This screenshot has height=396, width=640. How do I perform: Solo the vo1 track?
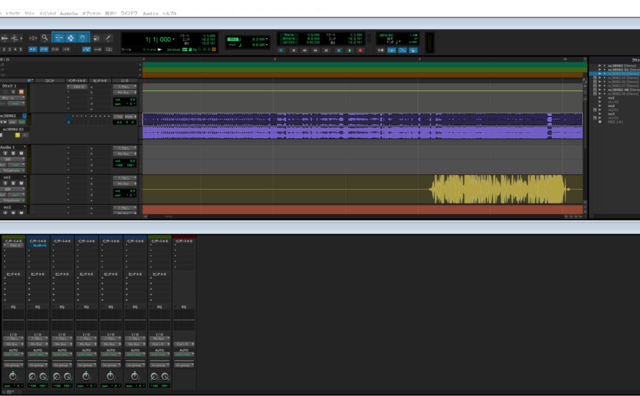pyautogui.click(x=13, y=183)
